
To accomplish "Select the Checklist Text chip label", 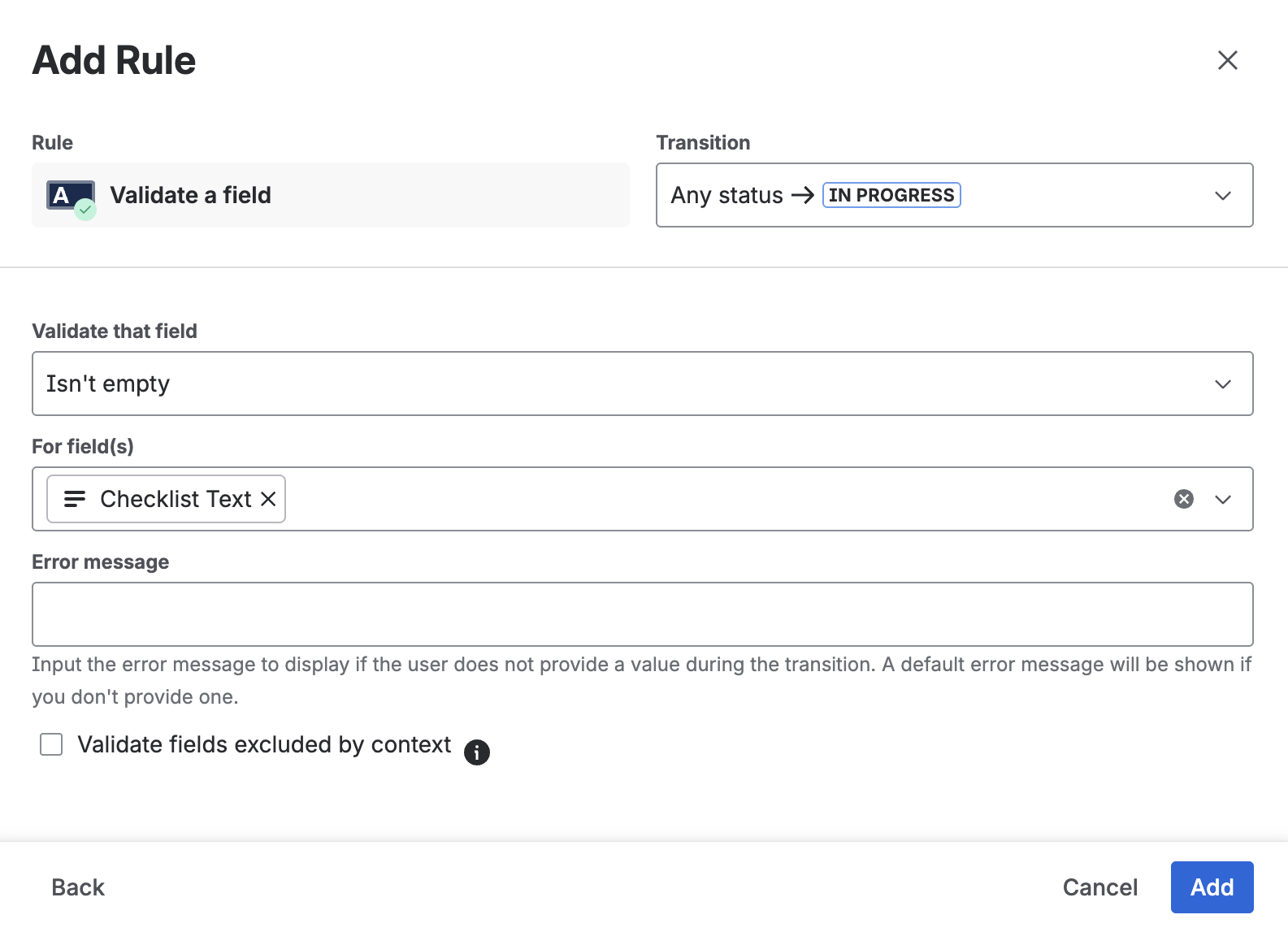I will click(x=176, y=499).
